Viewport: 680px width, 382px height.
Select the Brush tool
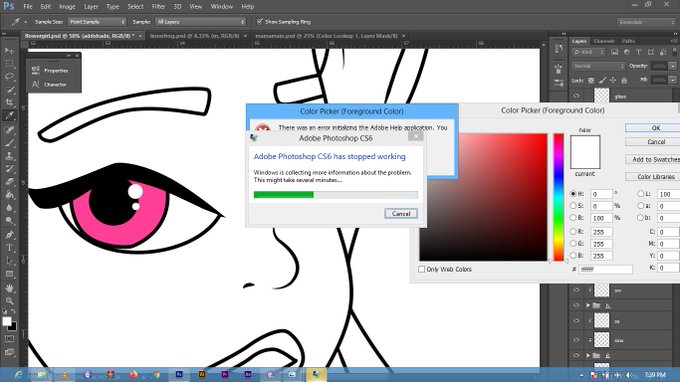pyautogui.click(x=9, y=143)
